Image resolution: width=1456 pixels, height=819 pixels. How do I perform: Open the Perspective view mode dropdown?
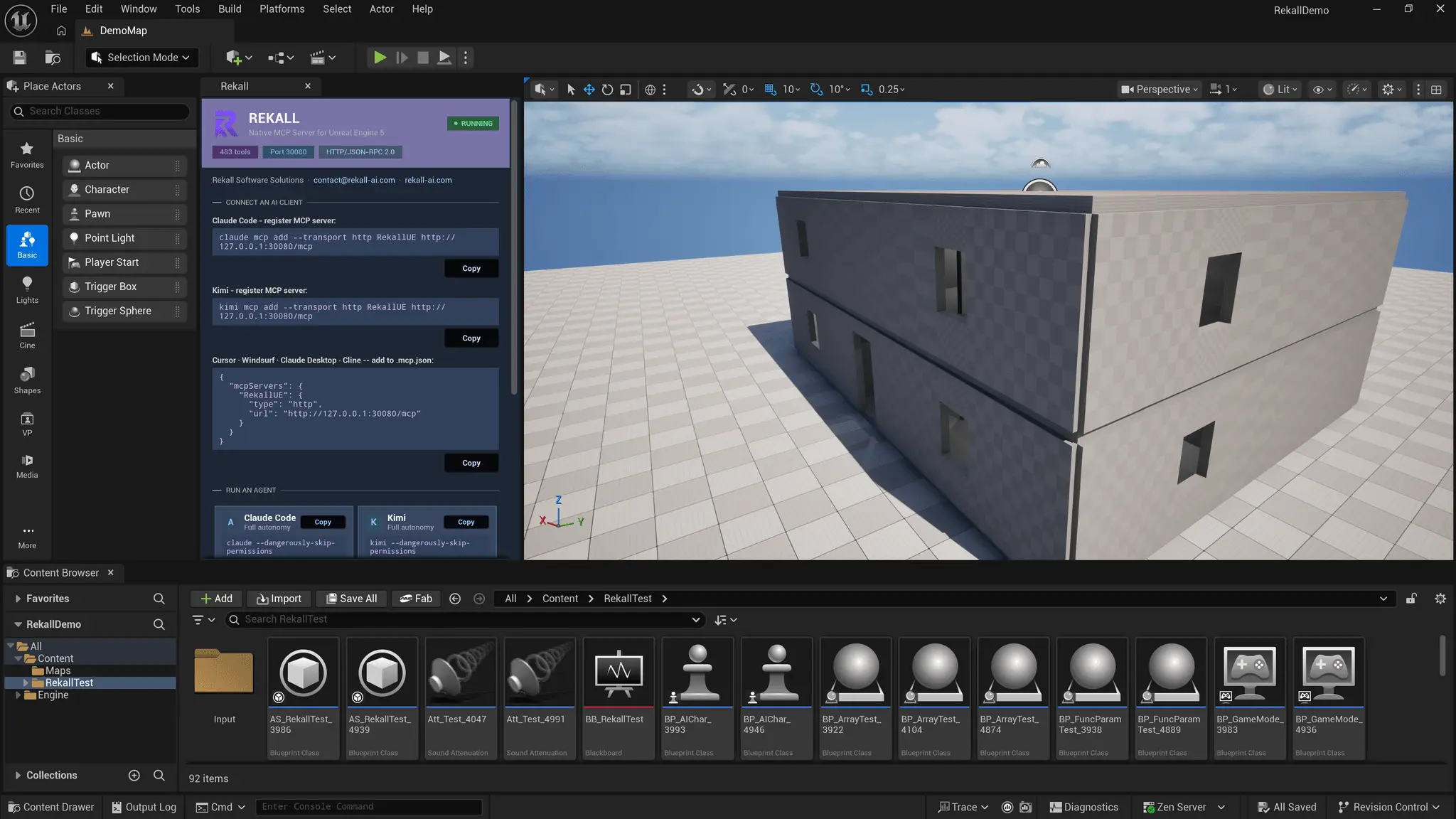[1159, 90]
